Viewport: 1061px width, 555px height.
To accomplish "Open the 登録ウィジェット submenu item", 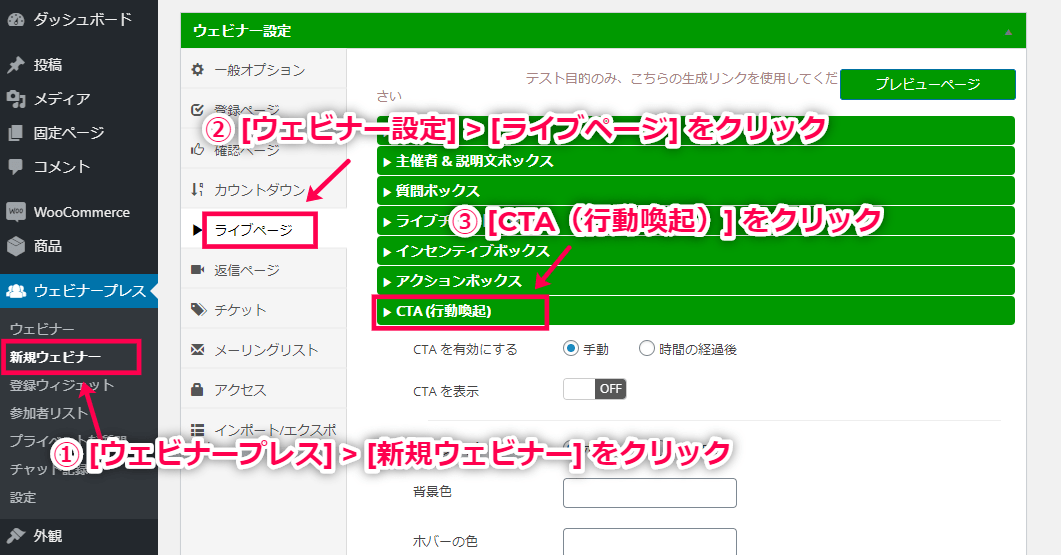I will tap(62, 385).
